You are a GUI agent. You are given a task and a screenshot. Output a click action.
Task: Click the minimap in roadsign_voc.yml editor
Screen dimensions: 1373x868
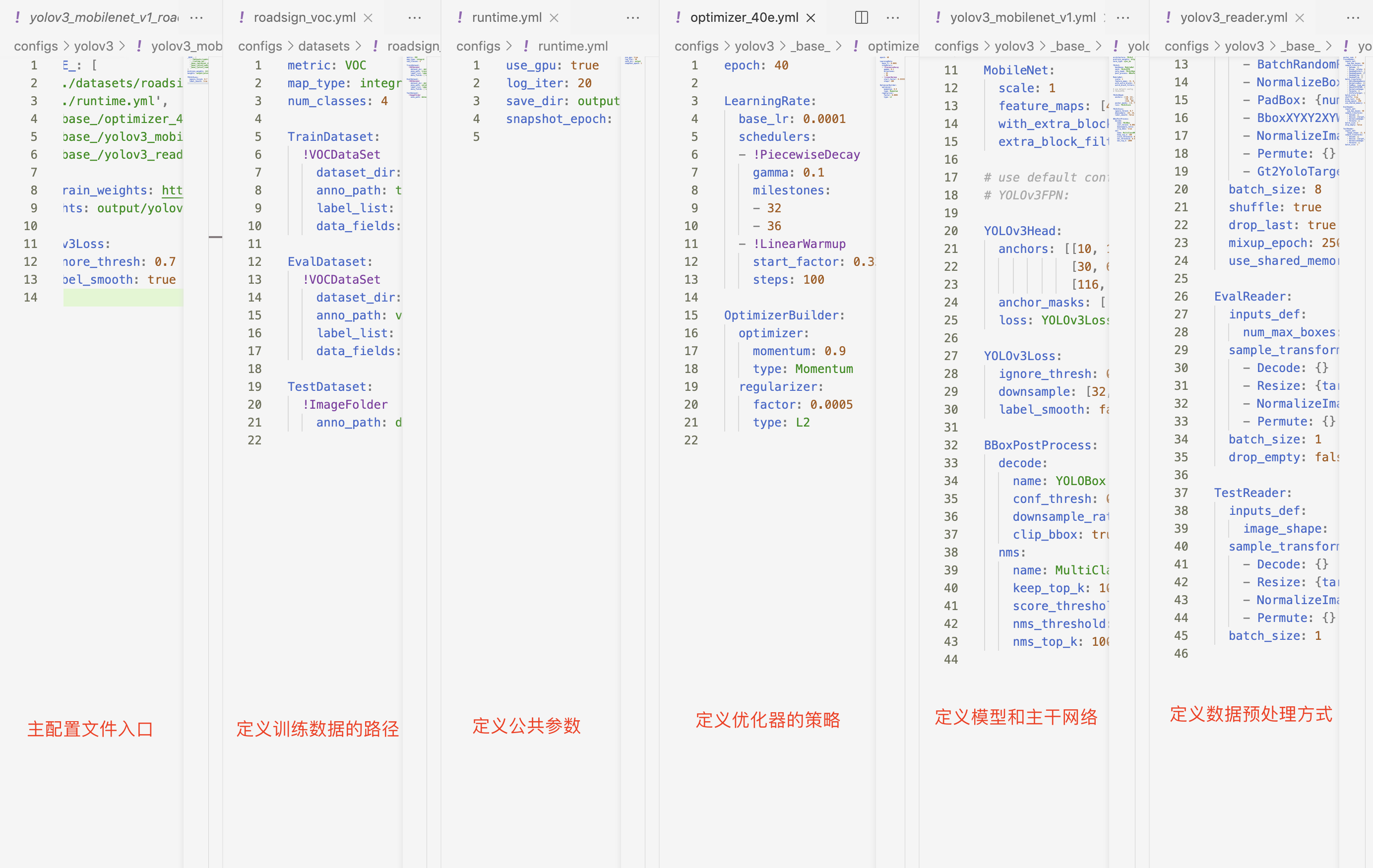(416, 77)
